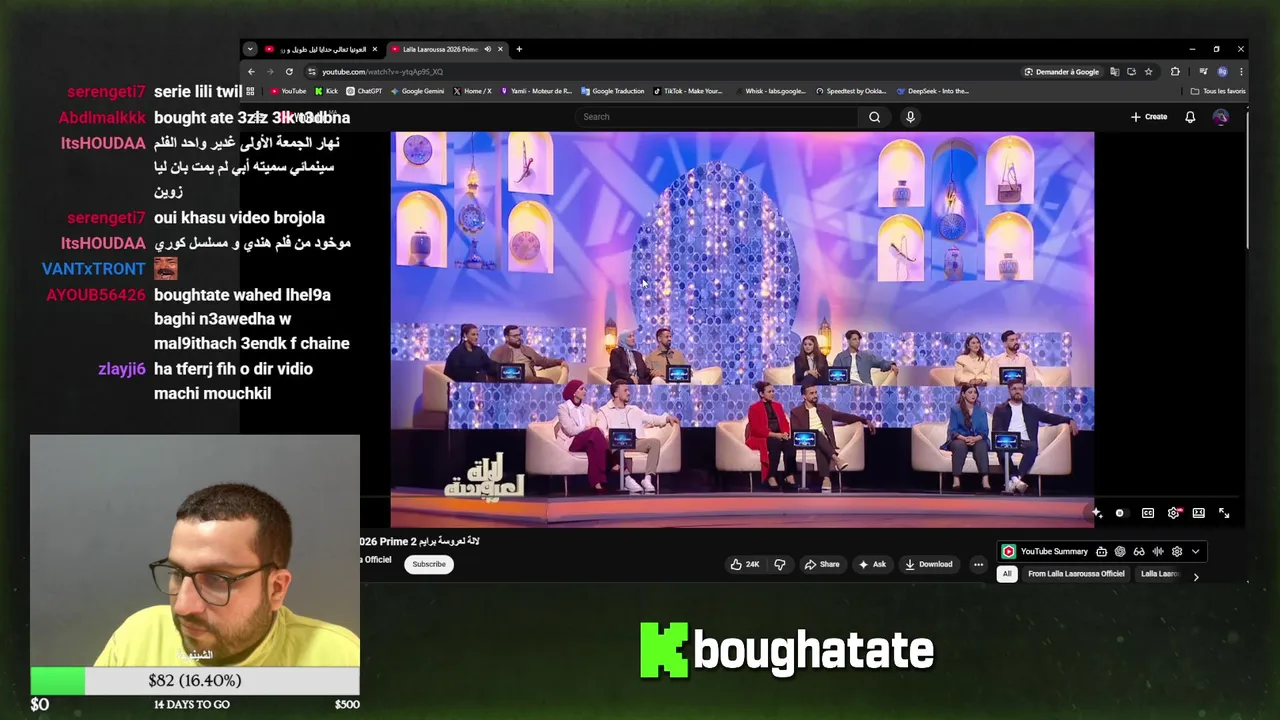Select From Lalla Laaroussa Officiel chip
The width and height of the screenshot is (1280, 720).
pos(1076,574)
